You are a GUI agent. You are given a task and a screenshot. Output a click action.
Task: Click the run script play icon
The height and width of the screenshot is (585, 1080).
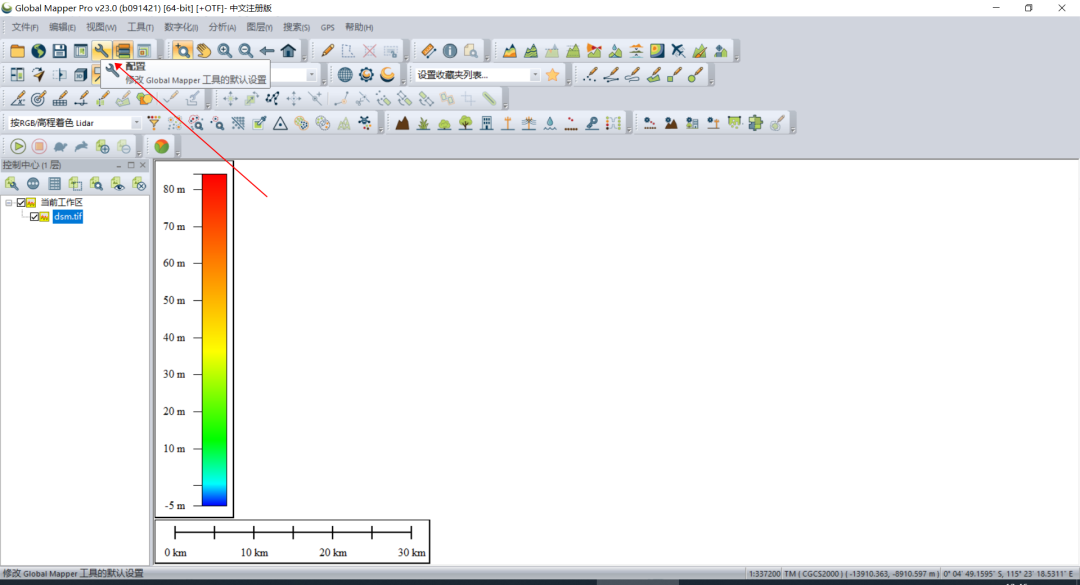point(18,146)
